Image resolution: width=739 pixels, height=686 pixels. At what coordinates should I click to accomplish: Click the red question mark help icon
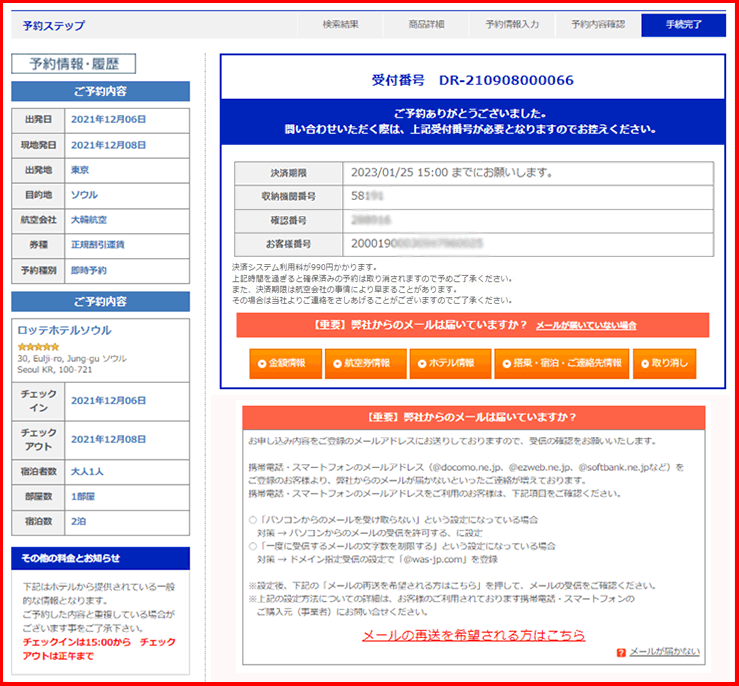coord(621,652)
